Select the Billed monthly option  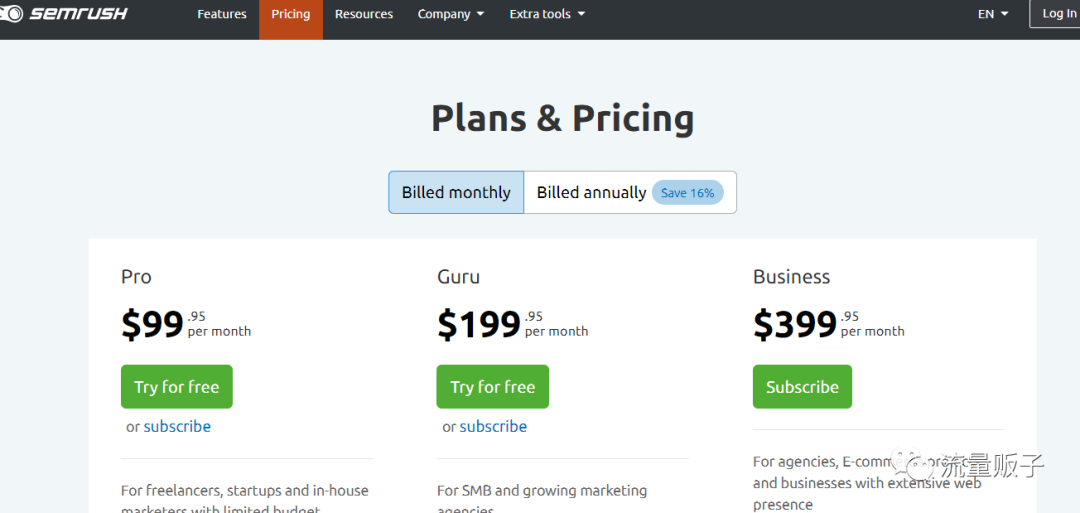(456, 192)
